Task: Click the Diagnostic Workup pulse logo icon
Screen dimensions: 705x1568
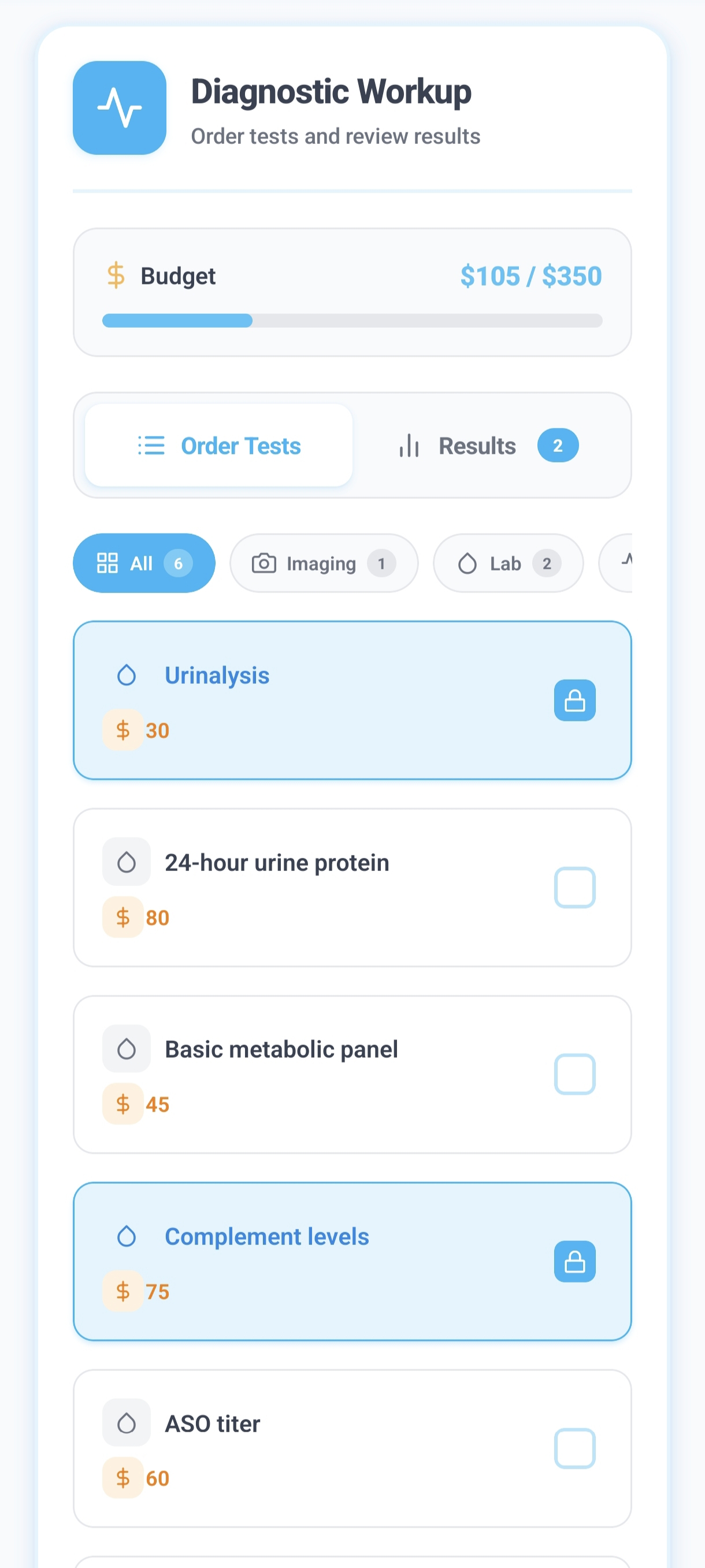Action: coord(119,108)
